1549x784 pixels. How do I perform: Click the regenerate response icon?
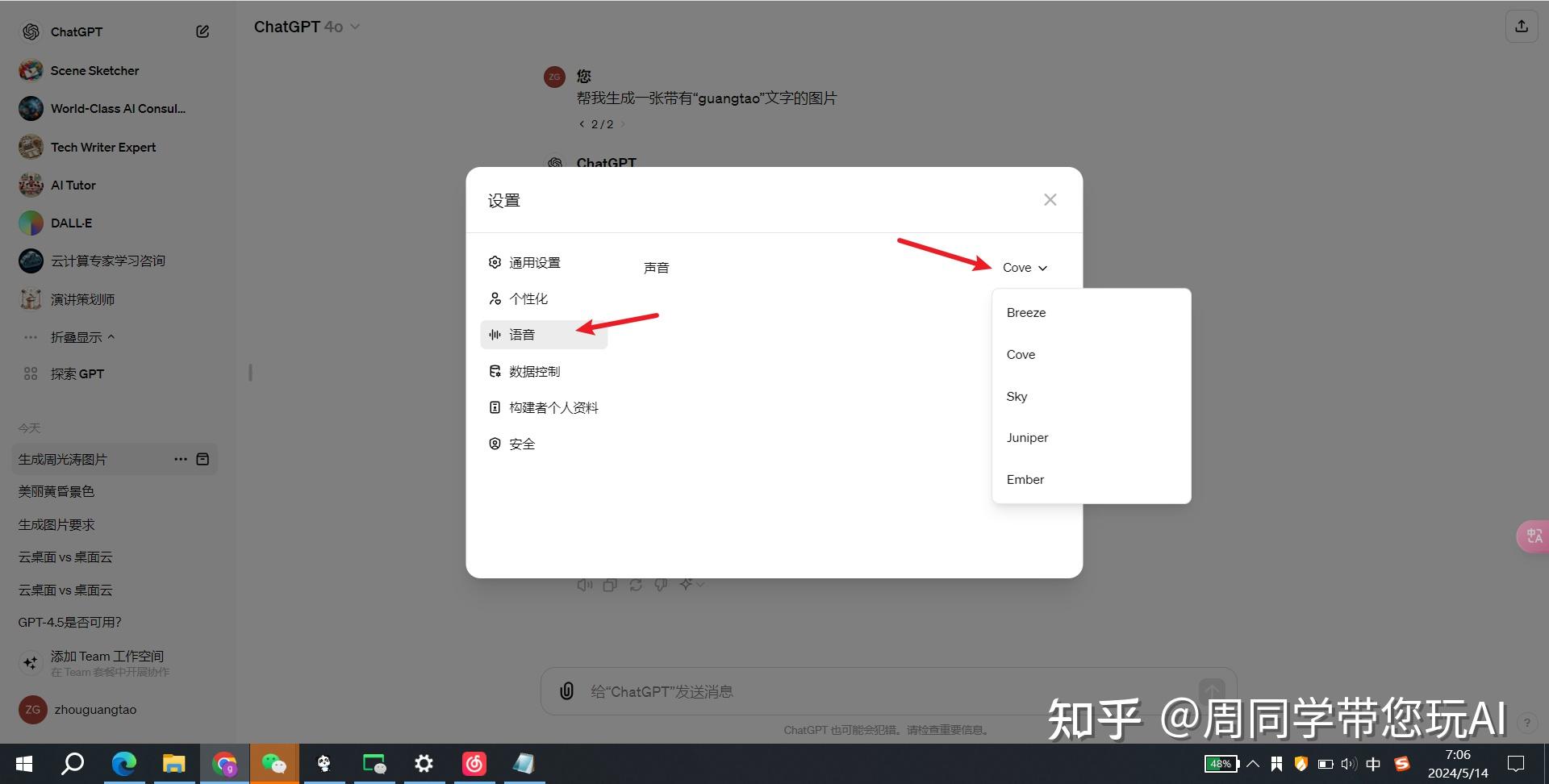point(636,584)
